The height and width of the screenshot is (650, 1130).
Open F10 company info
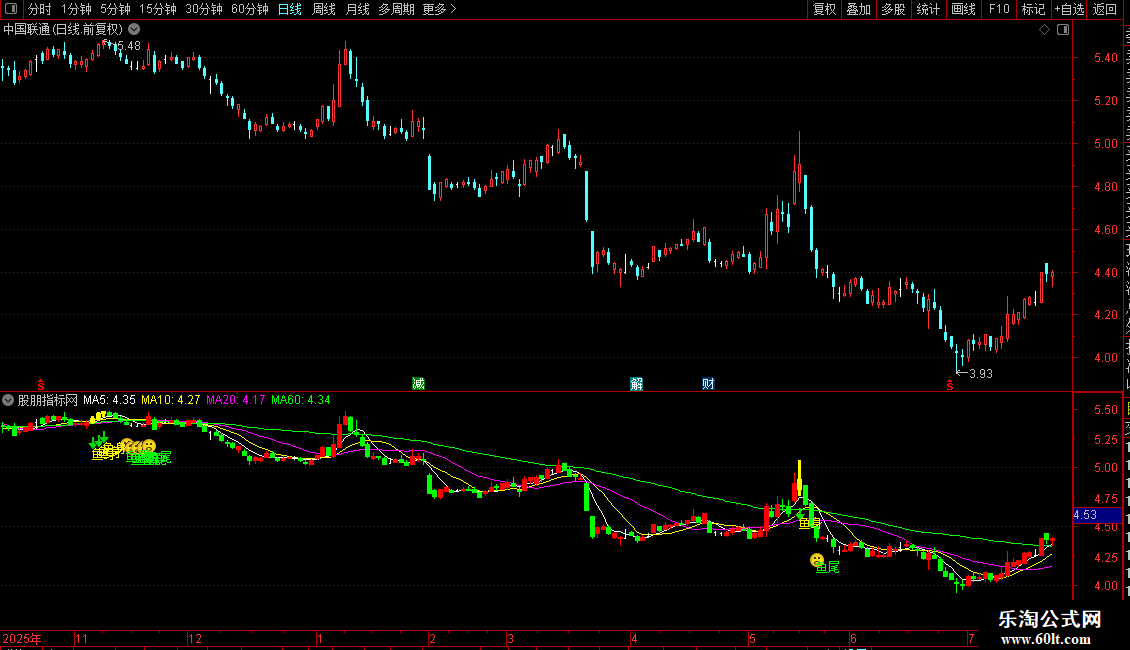tap(999, 9)
